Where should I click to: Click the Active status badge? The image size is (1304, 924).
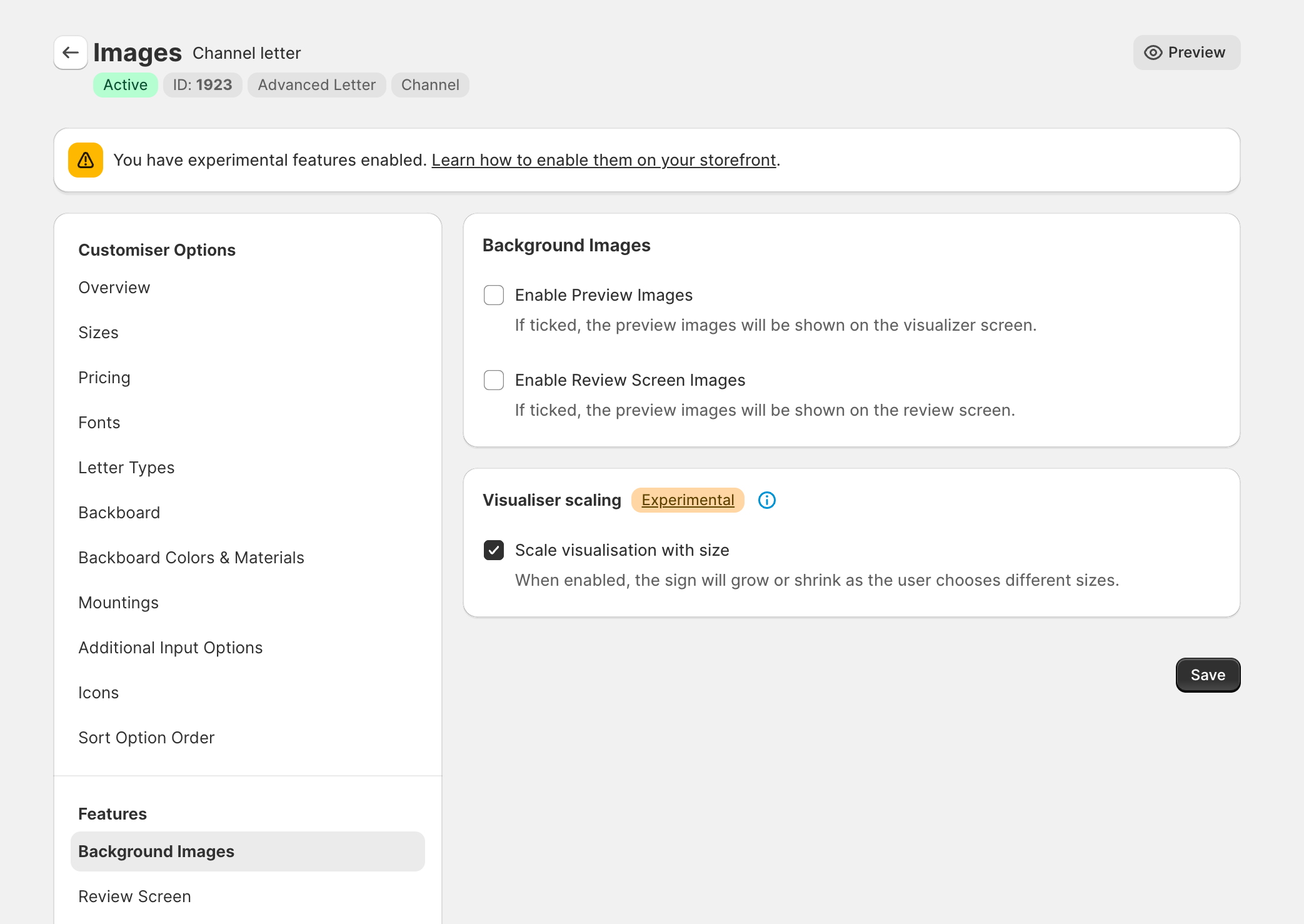[x=125, y=85]
